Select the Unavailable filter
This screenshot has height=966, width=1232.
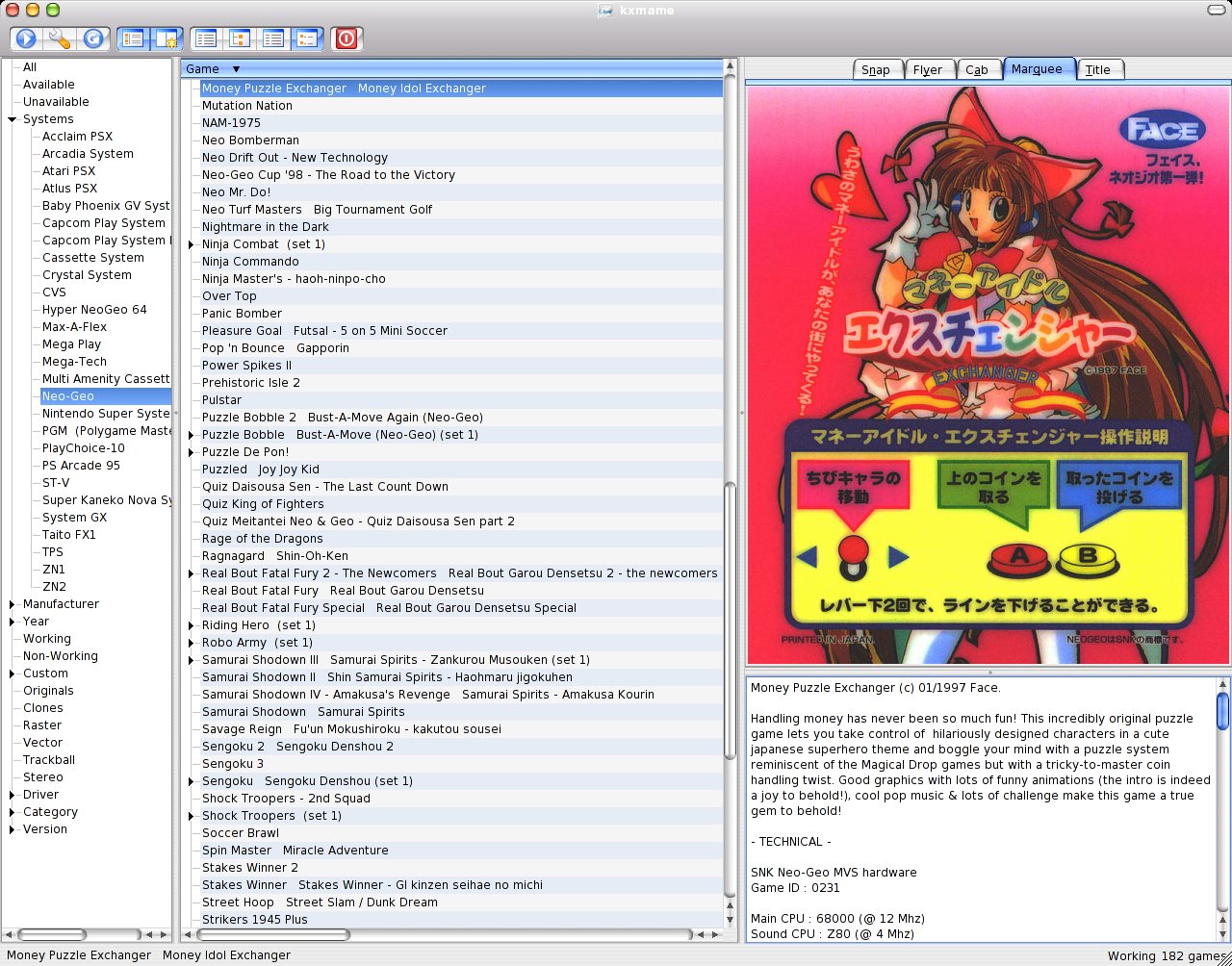pyautogui.click(x=56, y=102)
